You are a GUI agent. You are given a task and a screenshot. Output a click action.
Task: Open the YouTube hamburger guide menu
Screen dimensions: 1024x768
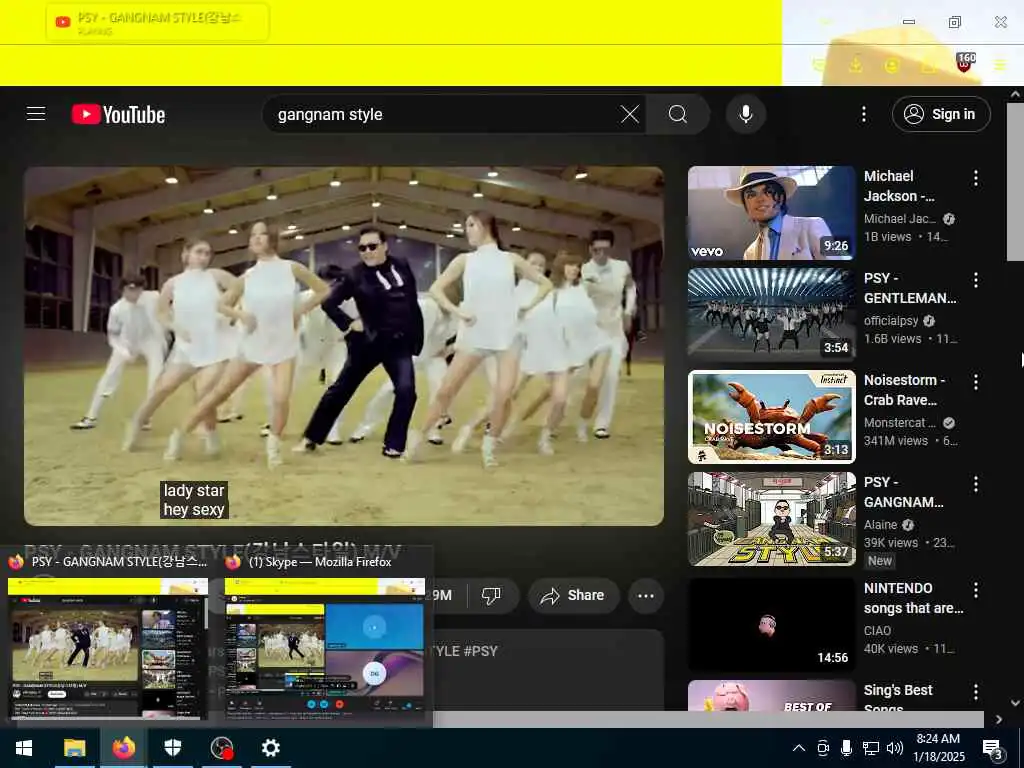[x=36, y=114]
